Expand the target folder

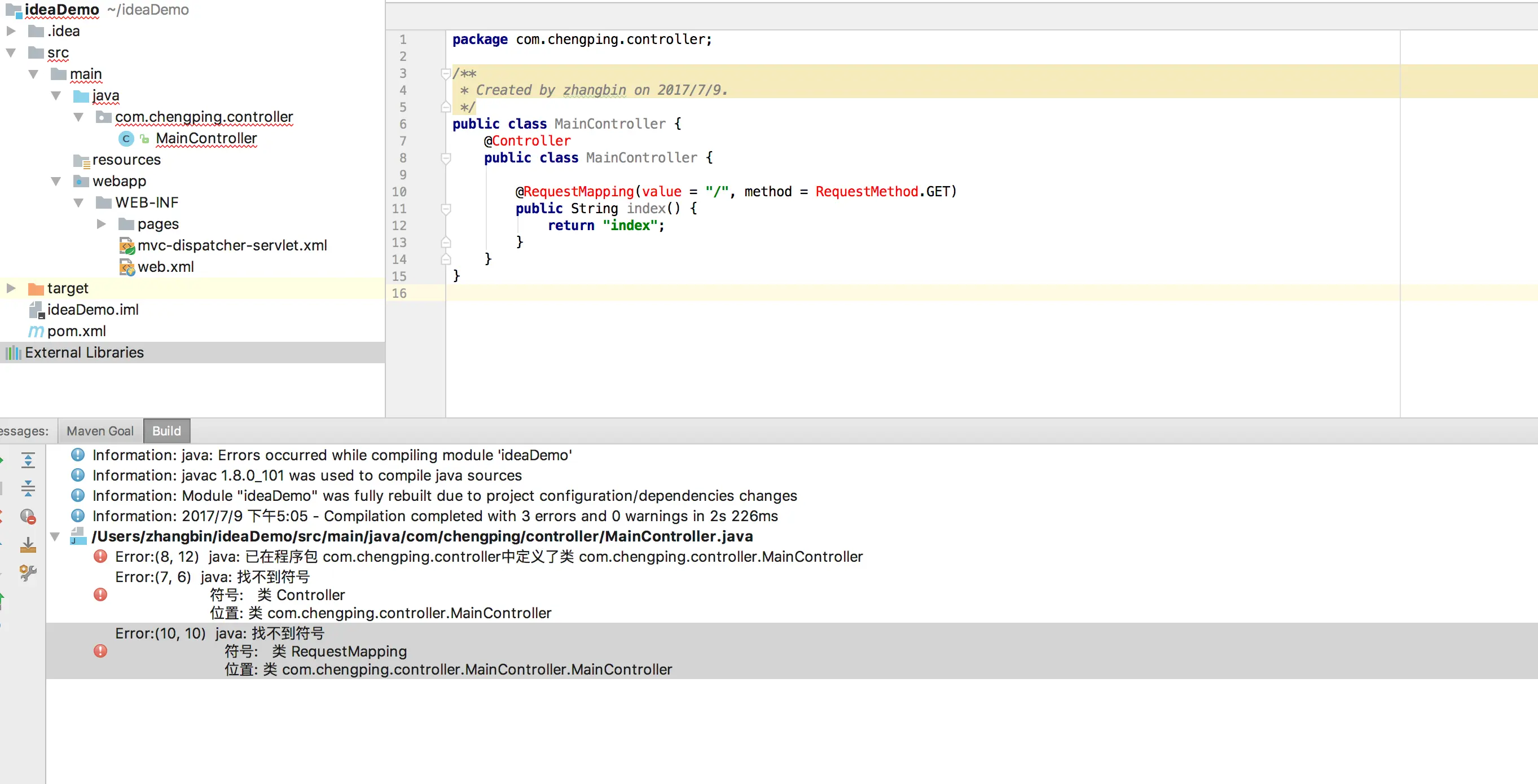(11, 288)
